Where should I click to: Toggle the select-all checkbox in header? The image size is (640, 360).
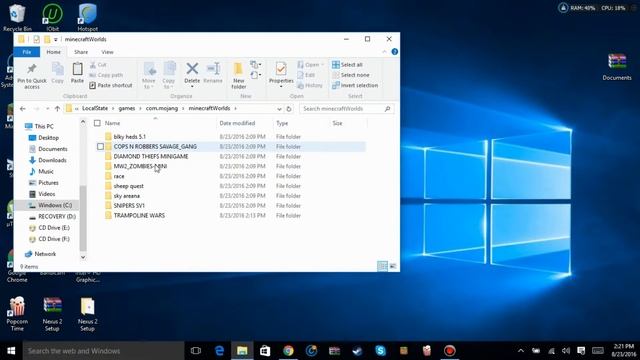pyautogui.click(x=97, y=123)
